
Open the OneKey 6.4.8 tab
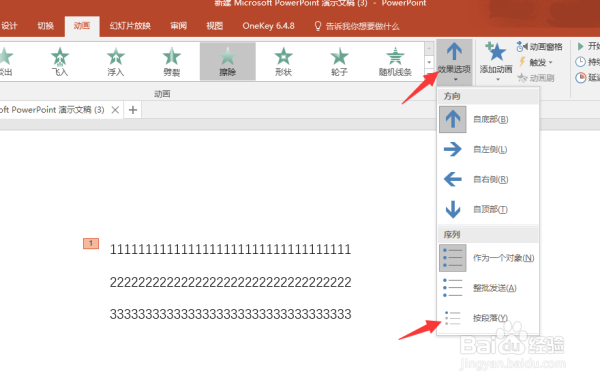(268, 26)
